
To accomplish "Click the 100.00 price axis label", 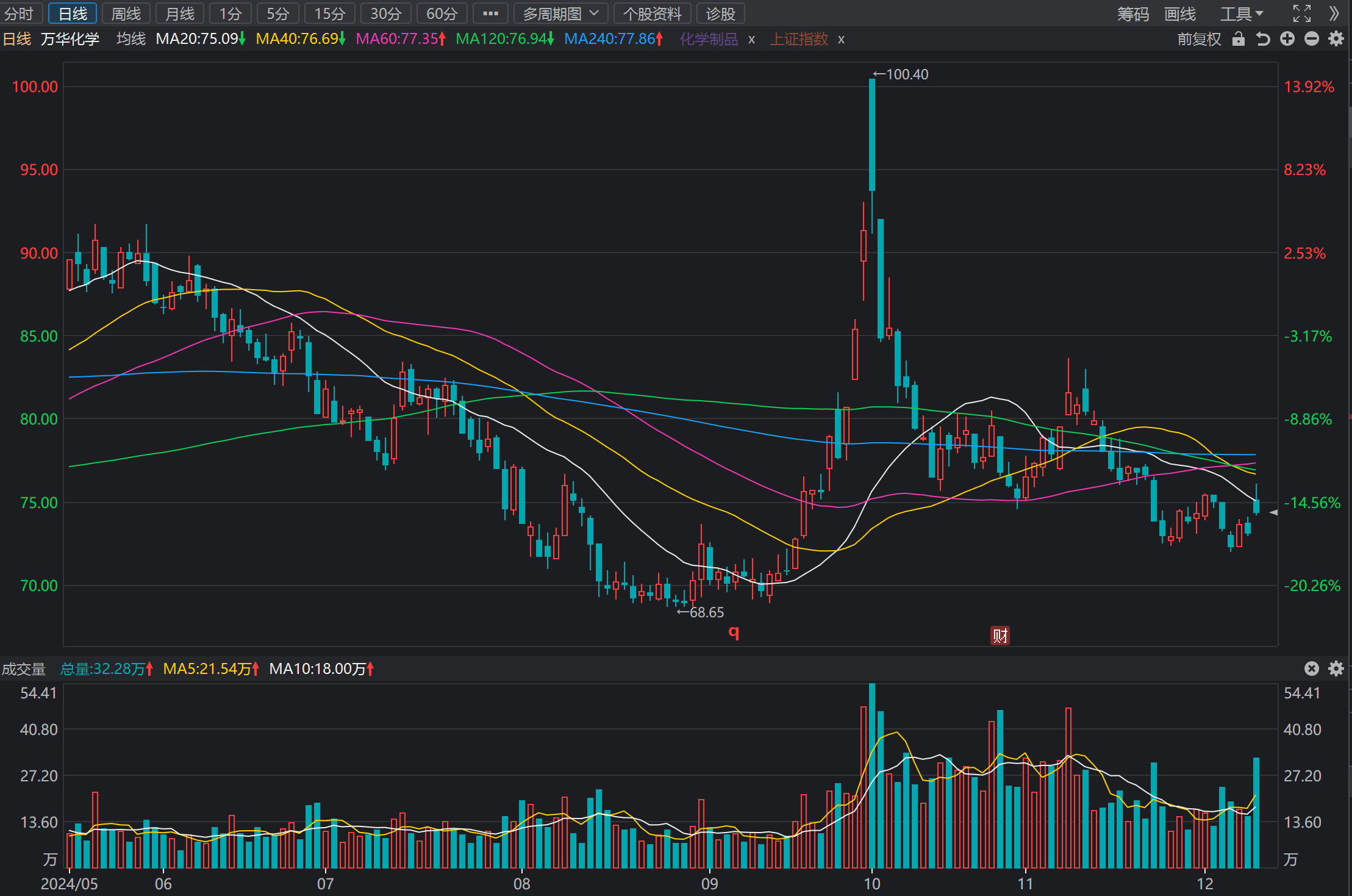I will tap(35, 87).
